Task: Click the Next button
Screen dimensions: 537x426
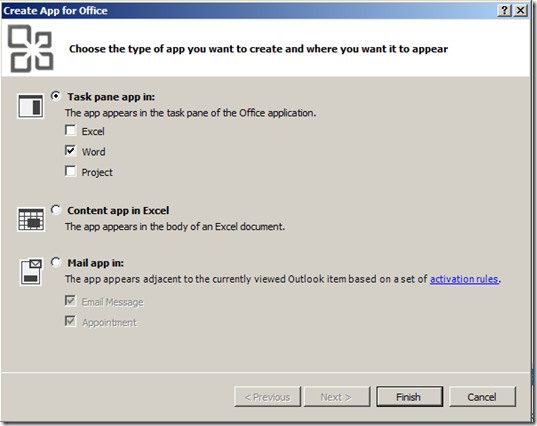Action: click(337, 397)
